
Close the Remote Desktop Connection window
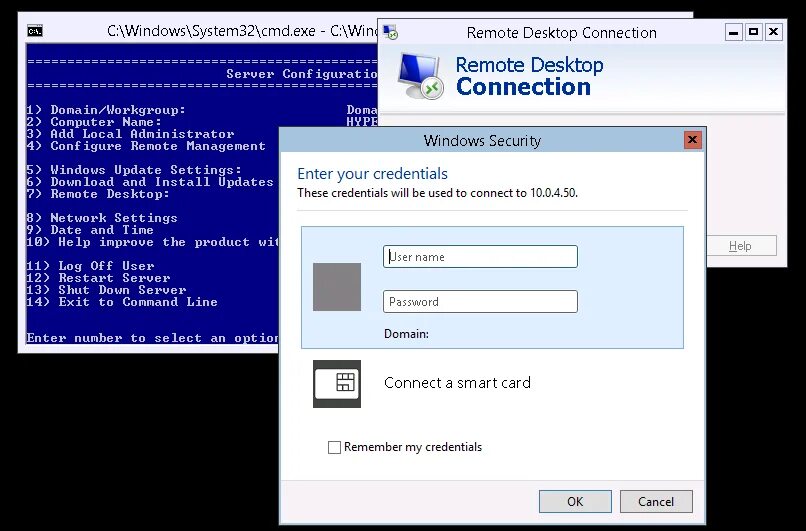pos(773,32)
